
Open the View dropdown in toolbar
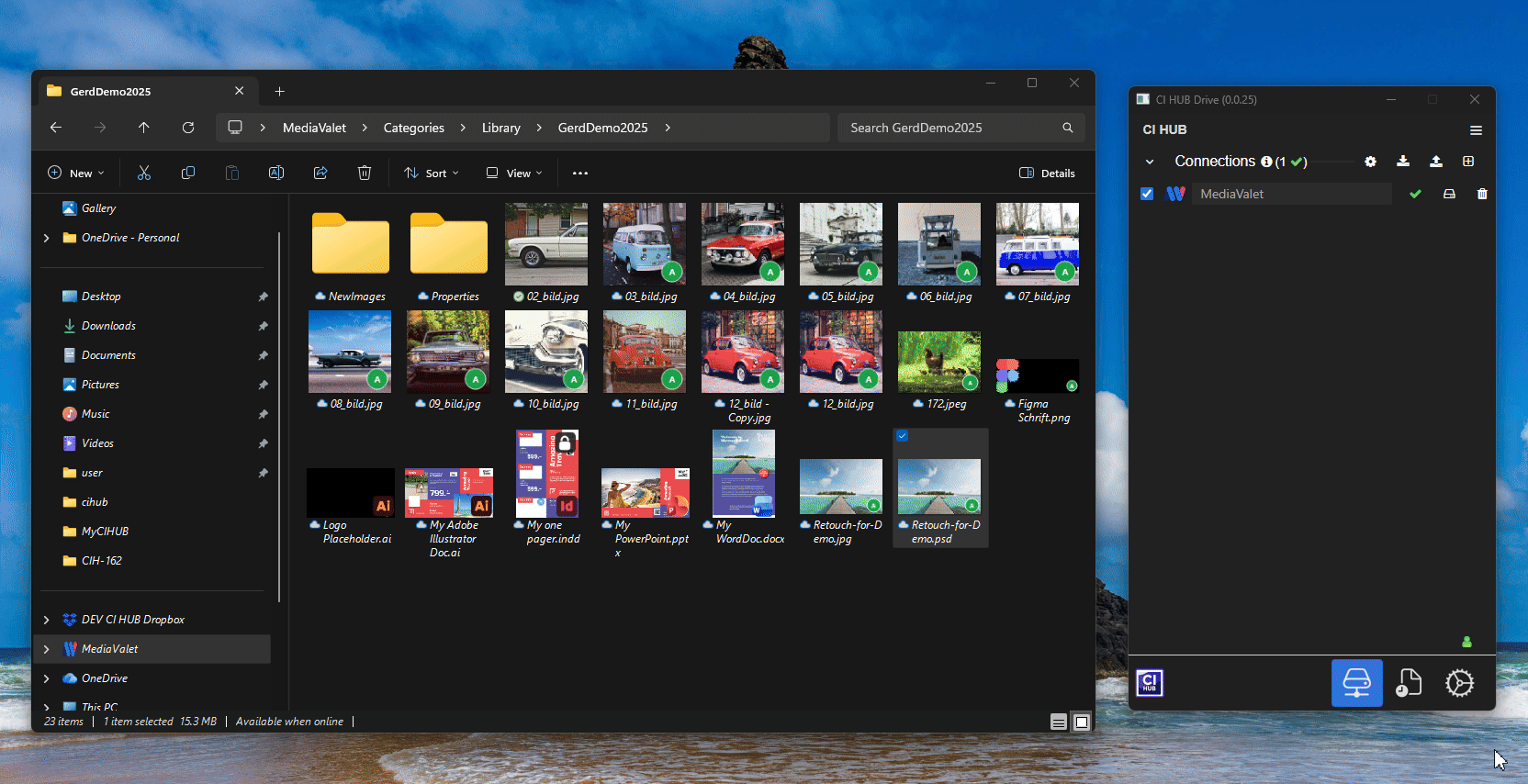pos(514,173)
